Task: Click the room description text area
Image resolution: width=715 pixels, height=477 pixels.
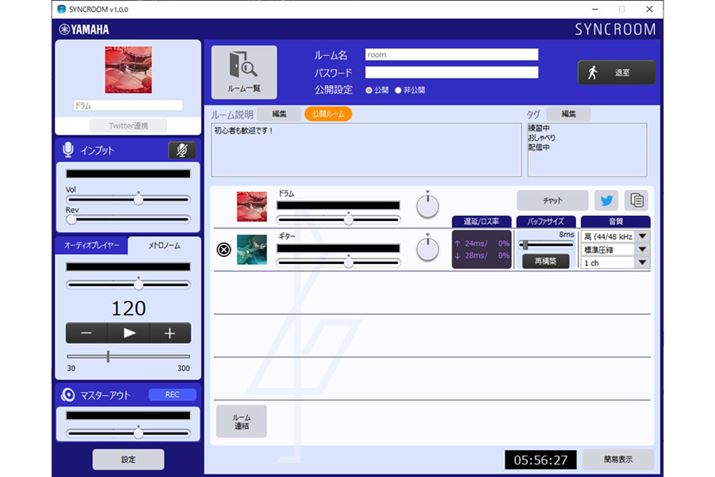Action: 366,150
